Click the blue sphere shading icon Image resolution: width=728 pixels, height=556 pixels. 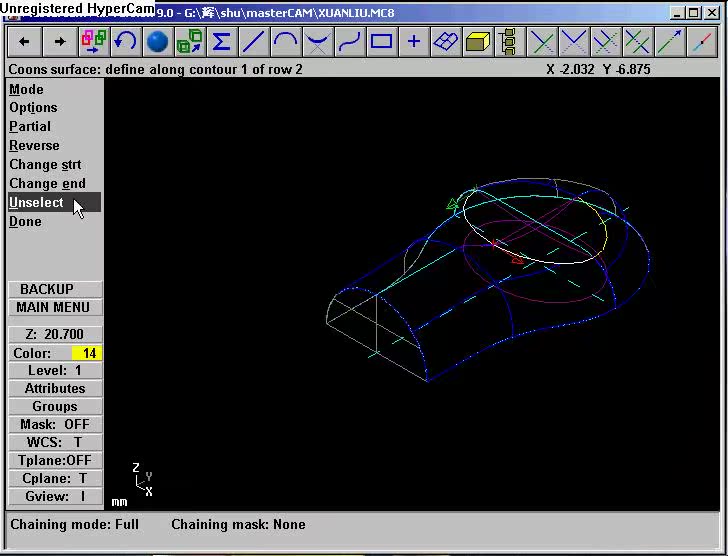tap(158, 42)
